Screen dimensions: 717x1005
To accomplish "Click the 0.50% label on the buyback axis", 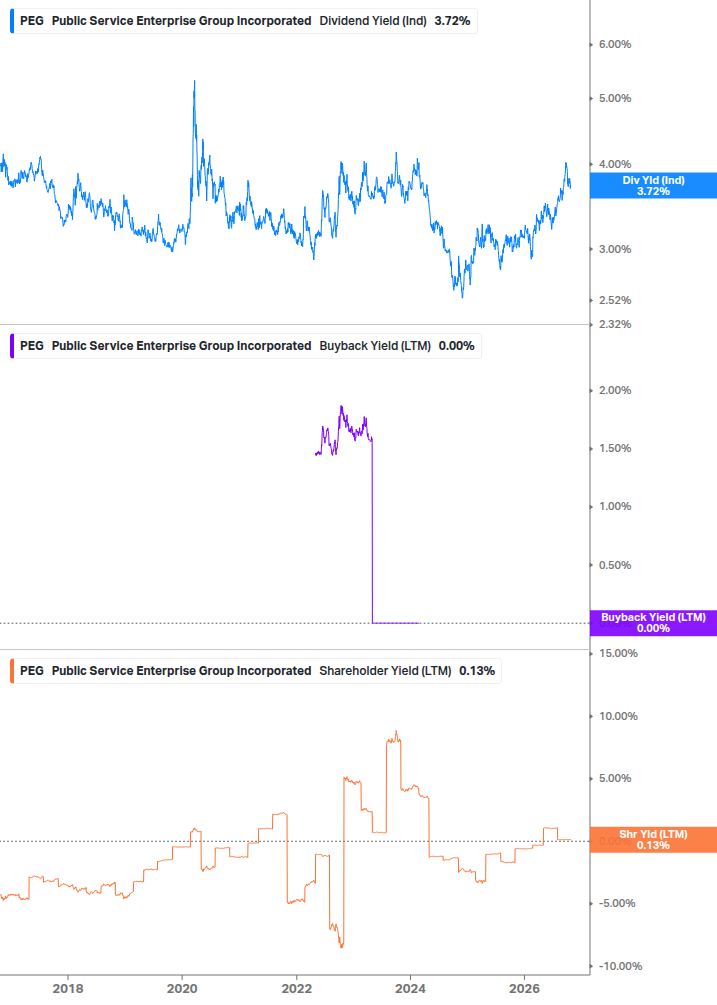I will pos(615,565).
